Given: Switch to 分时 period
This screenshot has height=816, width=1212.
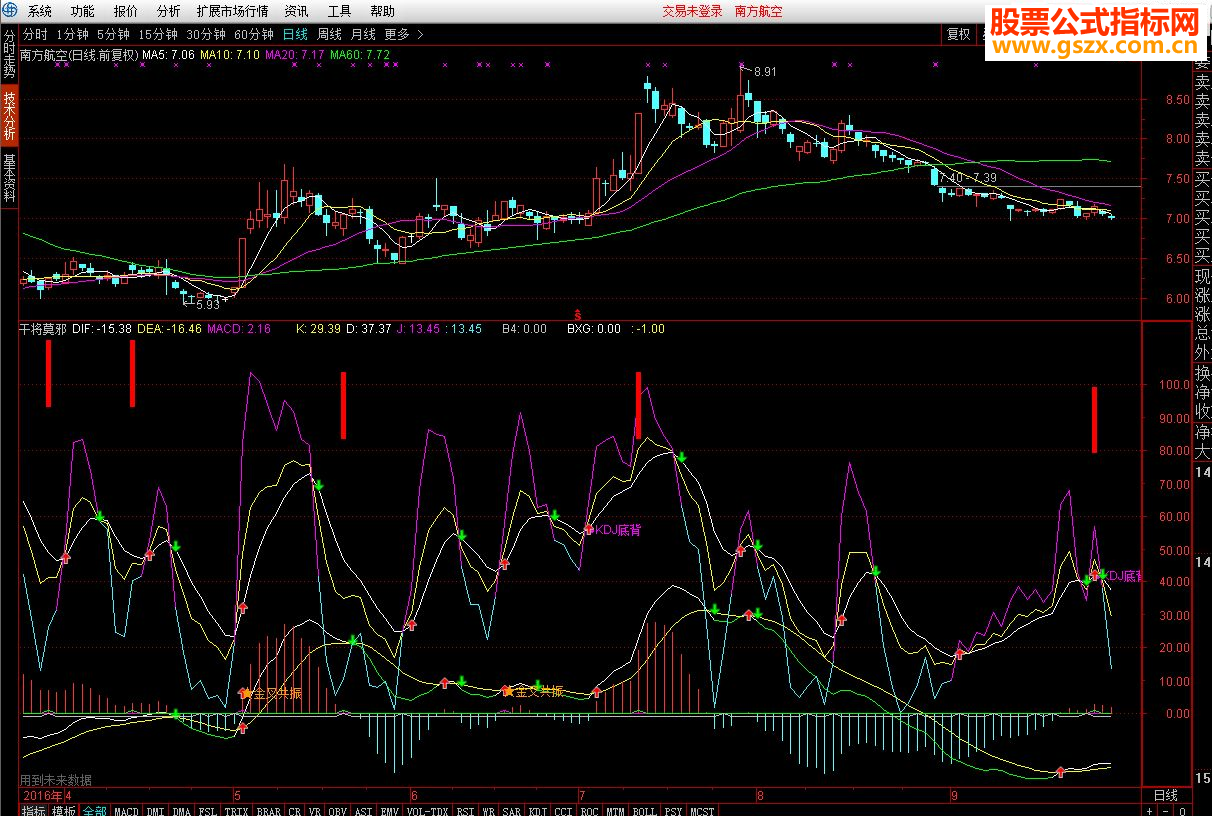Looking at the screenshot, I should tap(35, 34).
